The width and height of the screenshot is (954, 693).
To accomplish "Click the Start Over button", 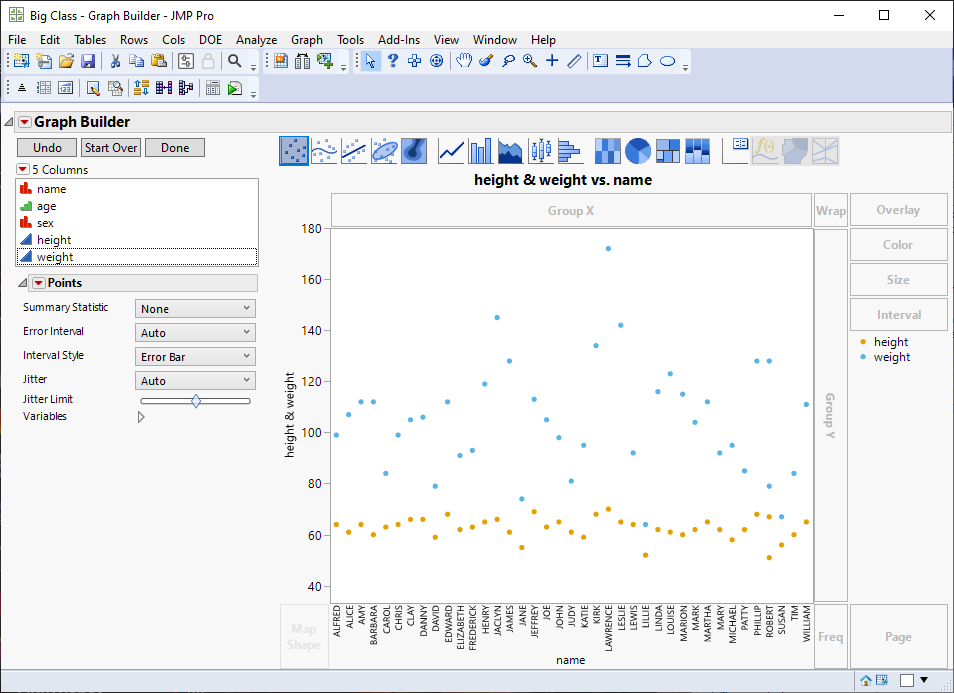I will 112,147.
